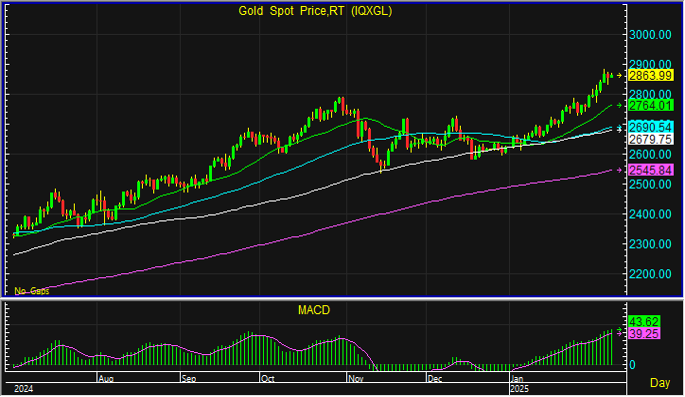Select the Dec marker on time axis

click(435, 379)
